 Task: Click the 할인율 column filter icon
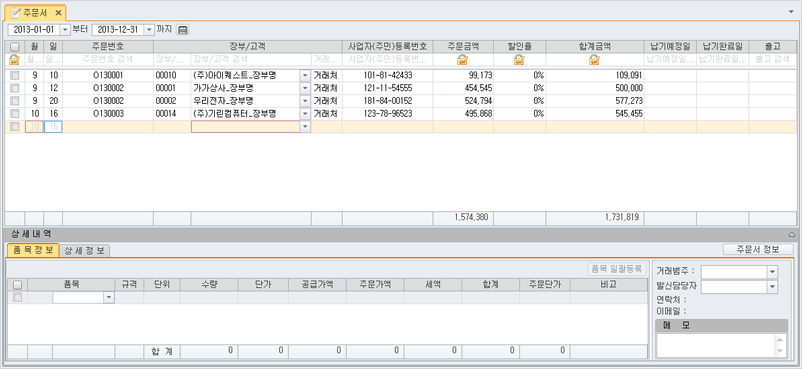click(x=519, y=60)
